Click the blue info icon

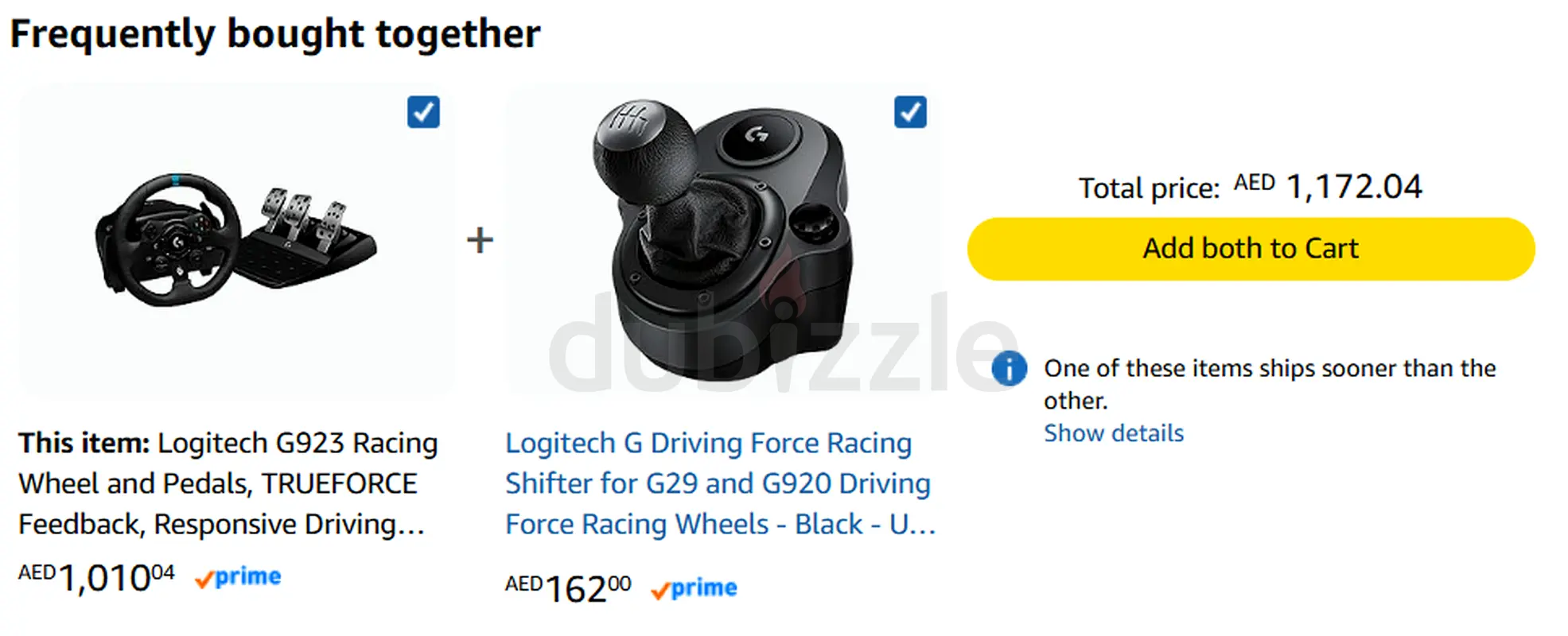click(x=1009, y=368)
